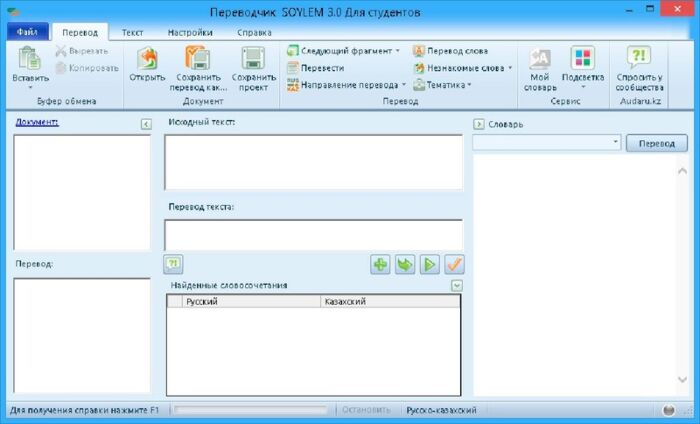Open the Тематика dropdown
Viewport: 700px width, 424px height.
pyautogui.click(x=468, y=85)
